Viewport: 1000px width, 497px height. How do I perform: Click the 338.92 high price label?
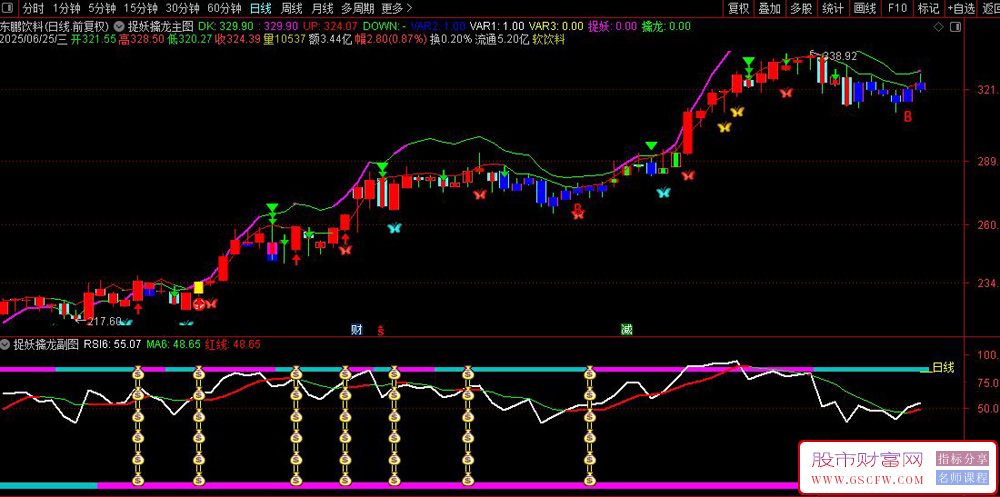coord(839,56)
